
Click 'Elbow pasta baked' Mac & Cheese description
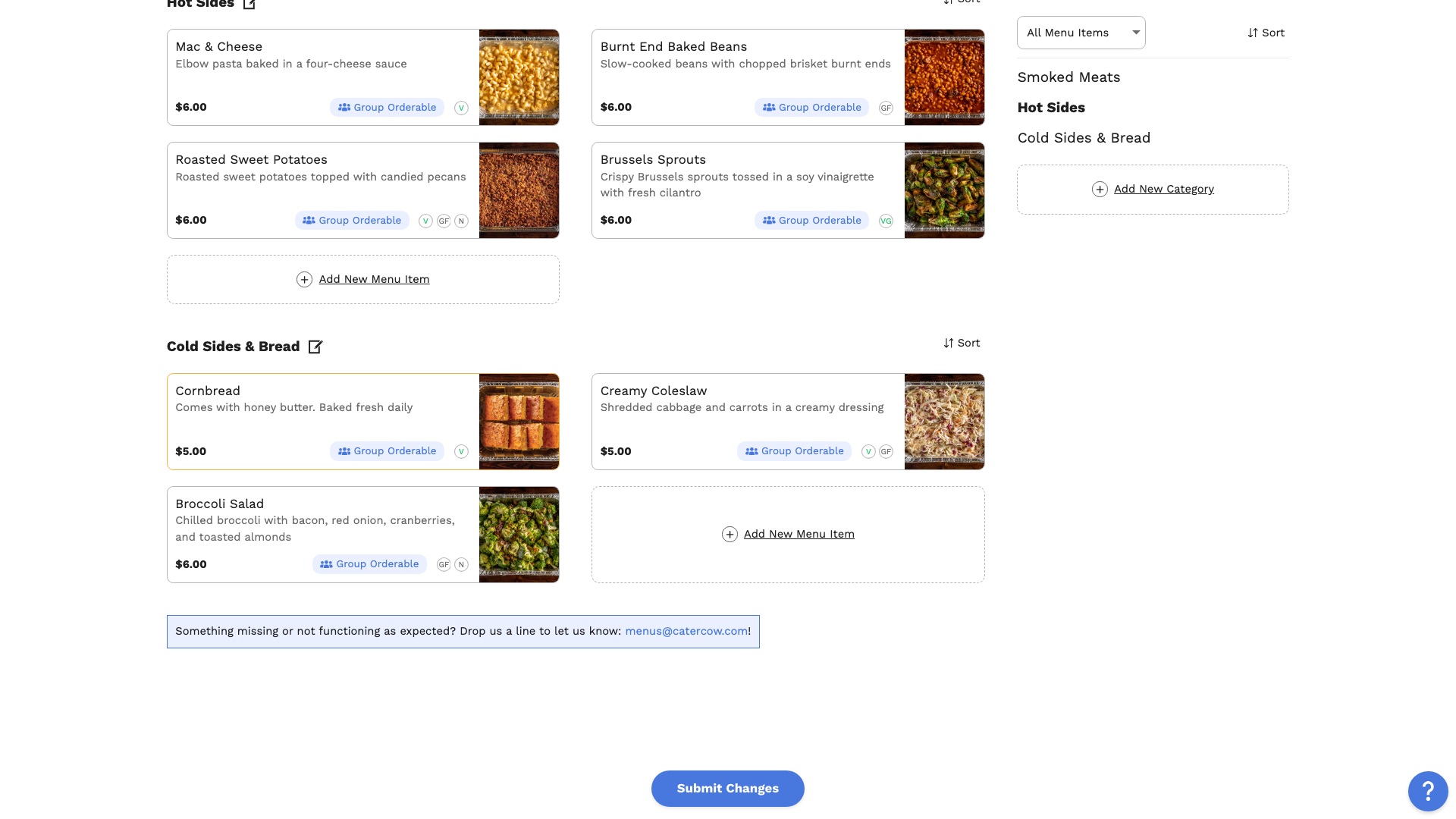click(x=290, y=64)
